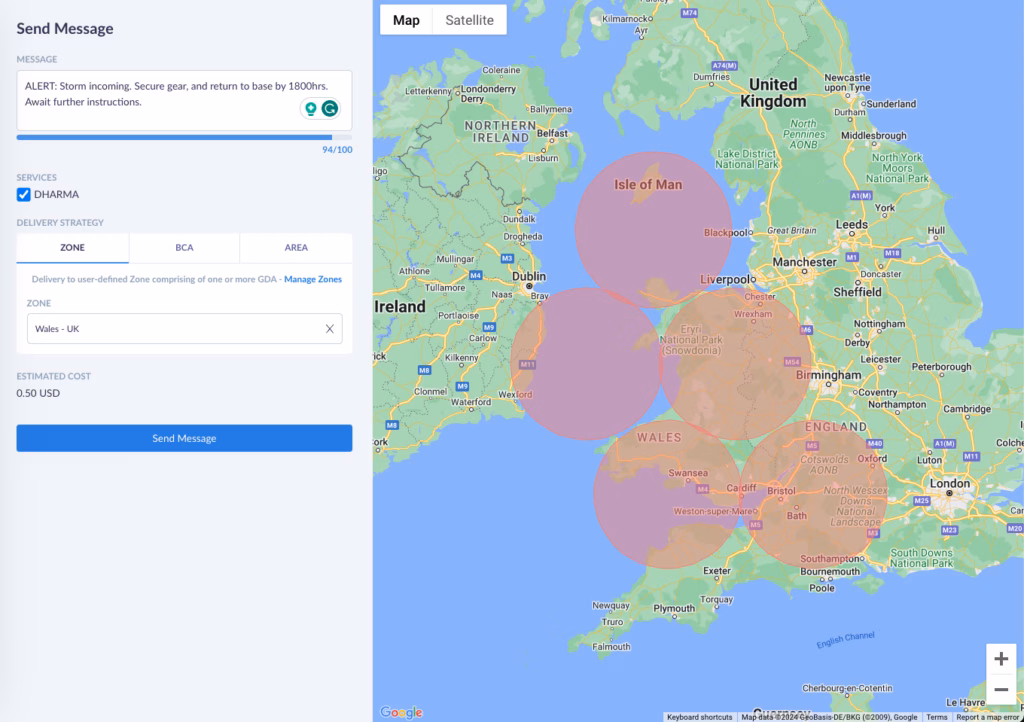
Task: Open the Manage Zones link
Action: point(313,279)
